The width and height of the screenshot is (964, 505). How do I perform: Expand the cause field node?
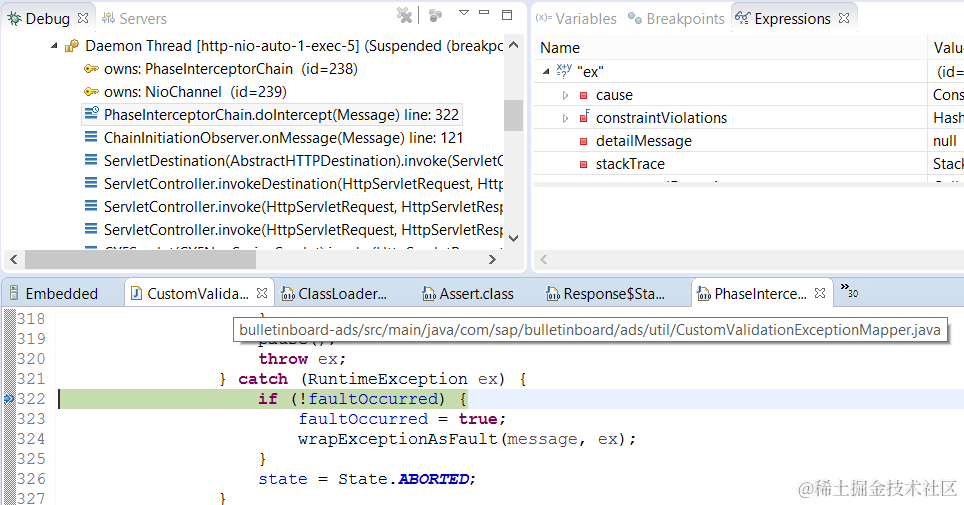(x=566, y=95)
